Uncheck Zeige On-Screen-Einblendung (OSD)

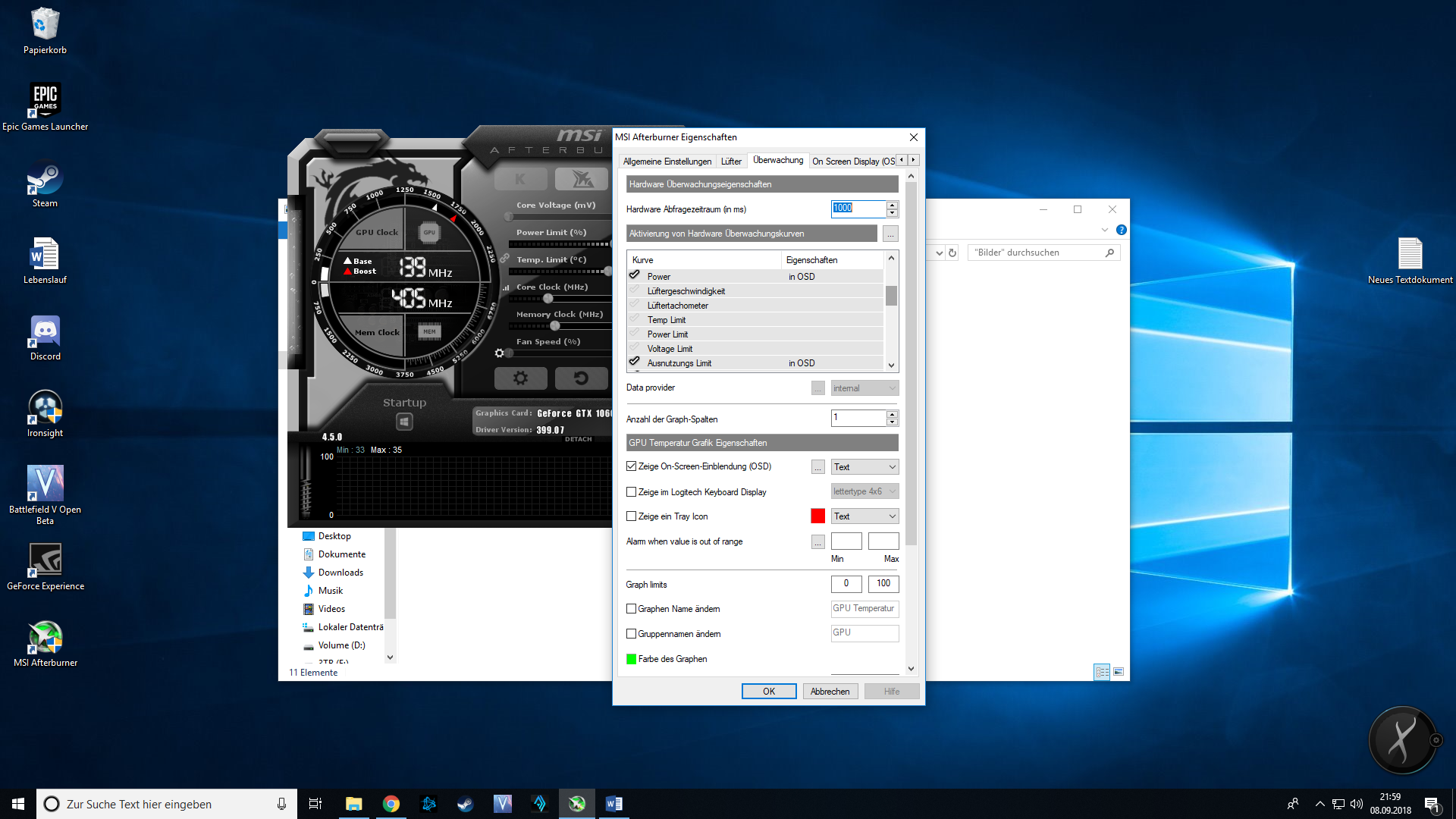point(632,466)
